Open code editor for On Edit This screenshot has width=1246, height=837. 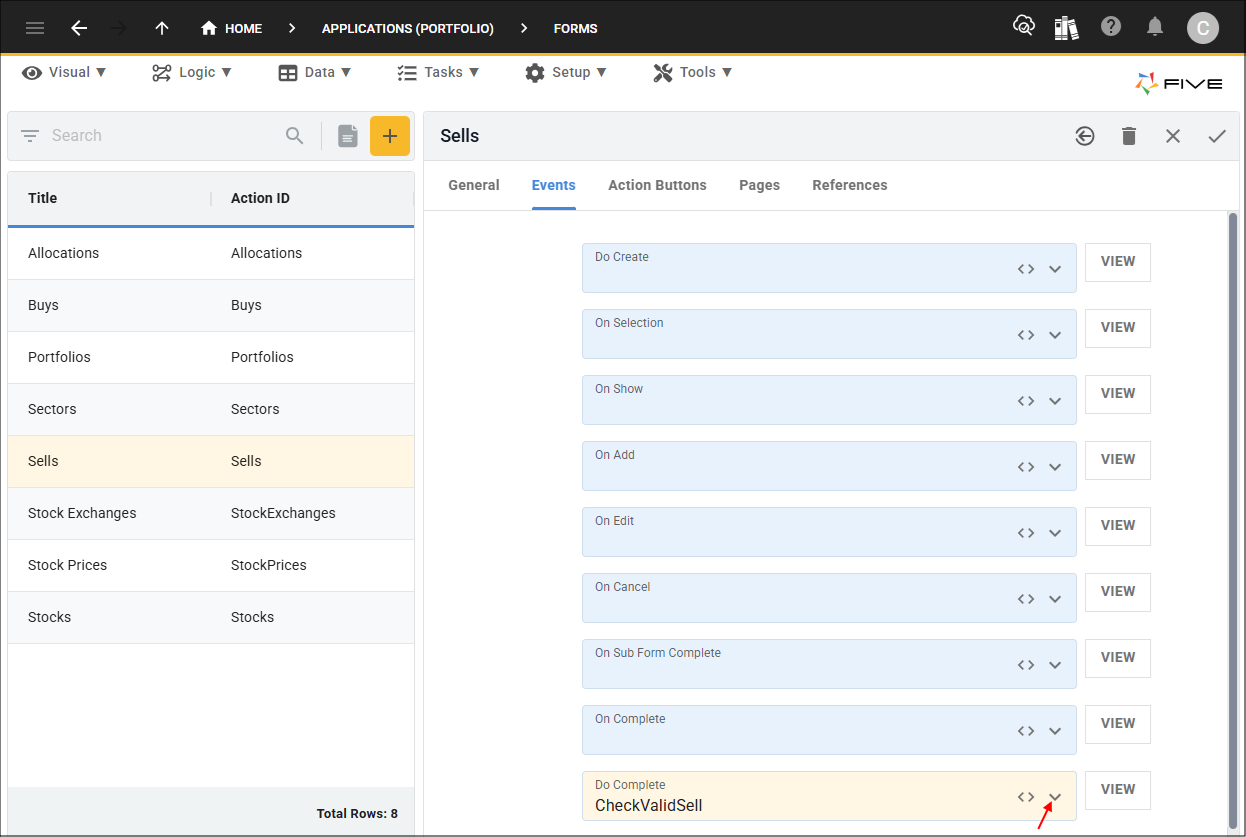coord(1026,533)
